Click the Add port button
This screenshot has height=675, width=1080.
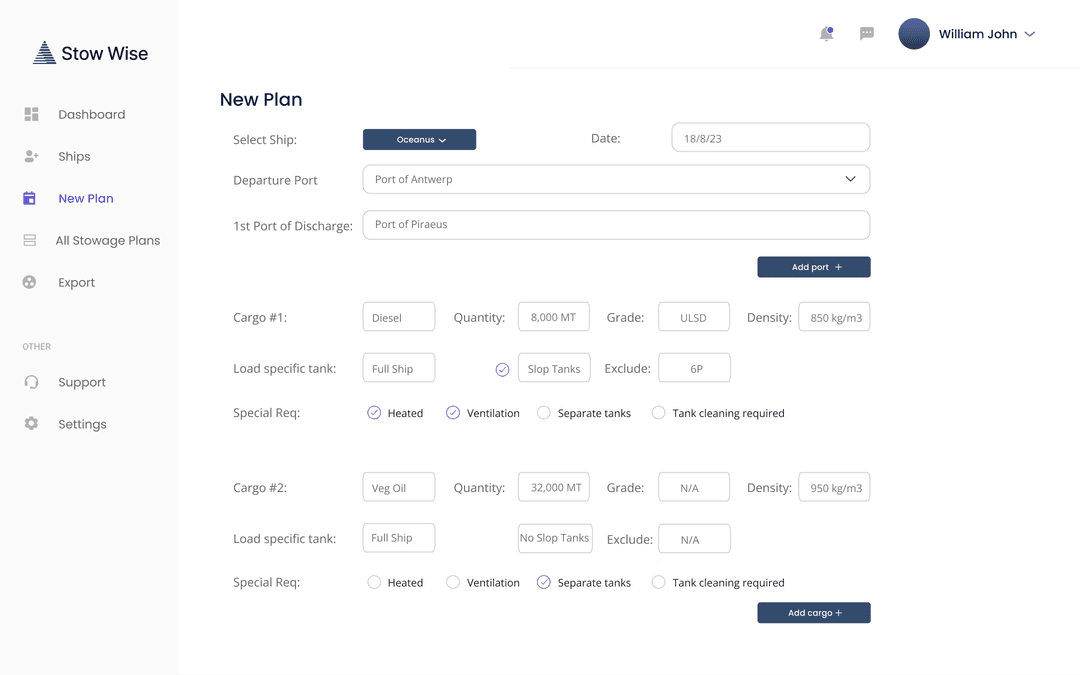coord(813,267)
